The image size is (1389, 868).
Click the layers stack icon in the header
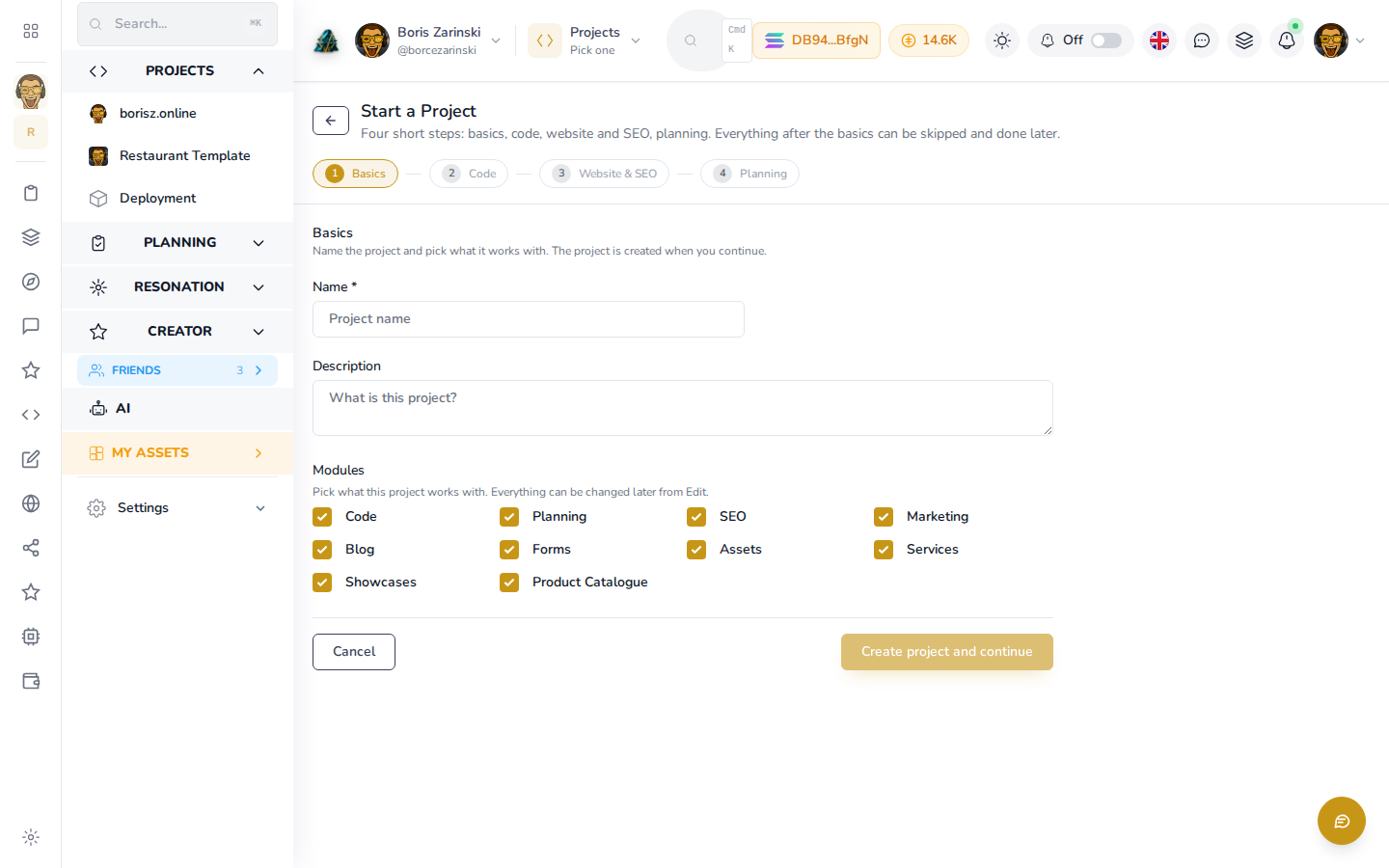1244,41
